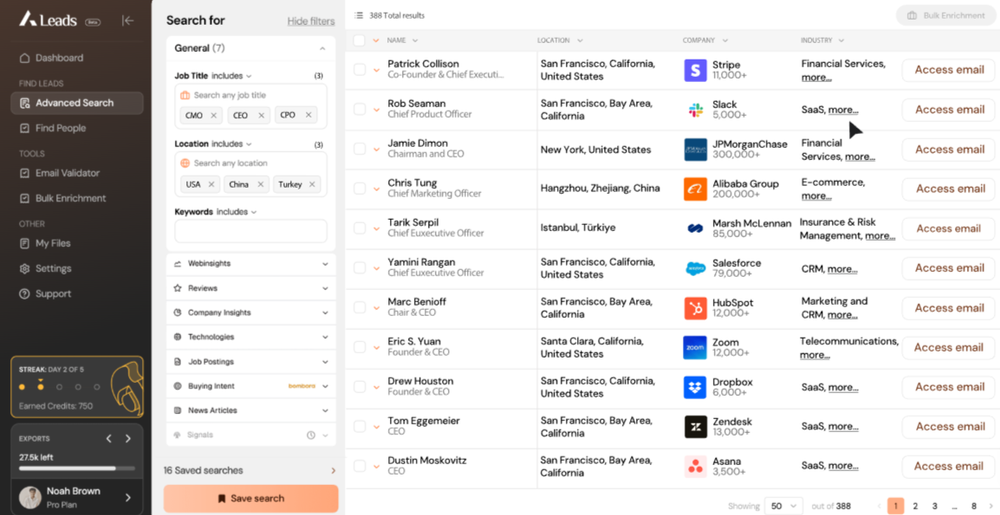The height and width of the screenshot is (515, 1000).
Task: Click the Keywords input box
Action: tap(251, 231)
